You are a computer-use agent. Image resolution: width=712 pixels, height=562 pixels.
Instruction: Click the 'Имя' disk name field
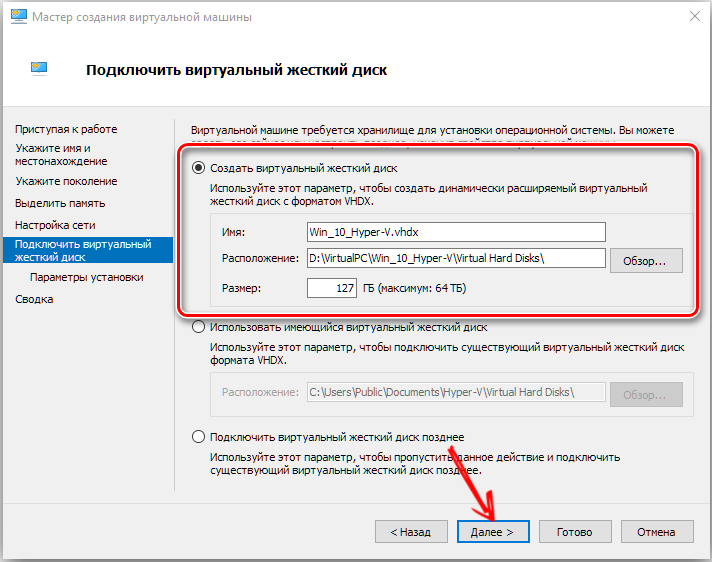(x=456, y=232)
